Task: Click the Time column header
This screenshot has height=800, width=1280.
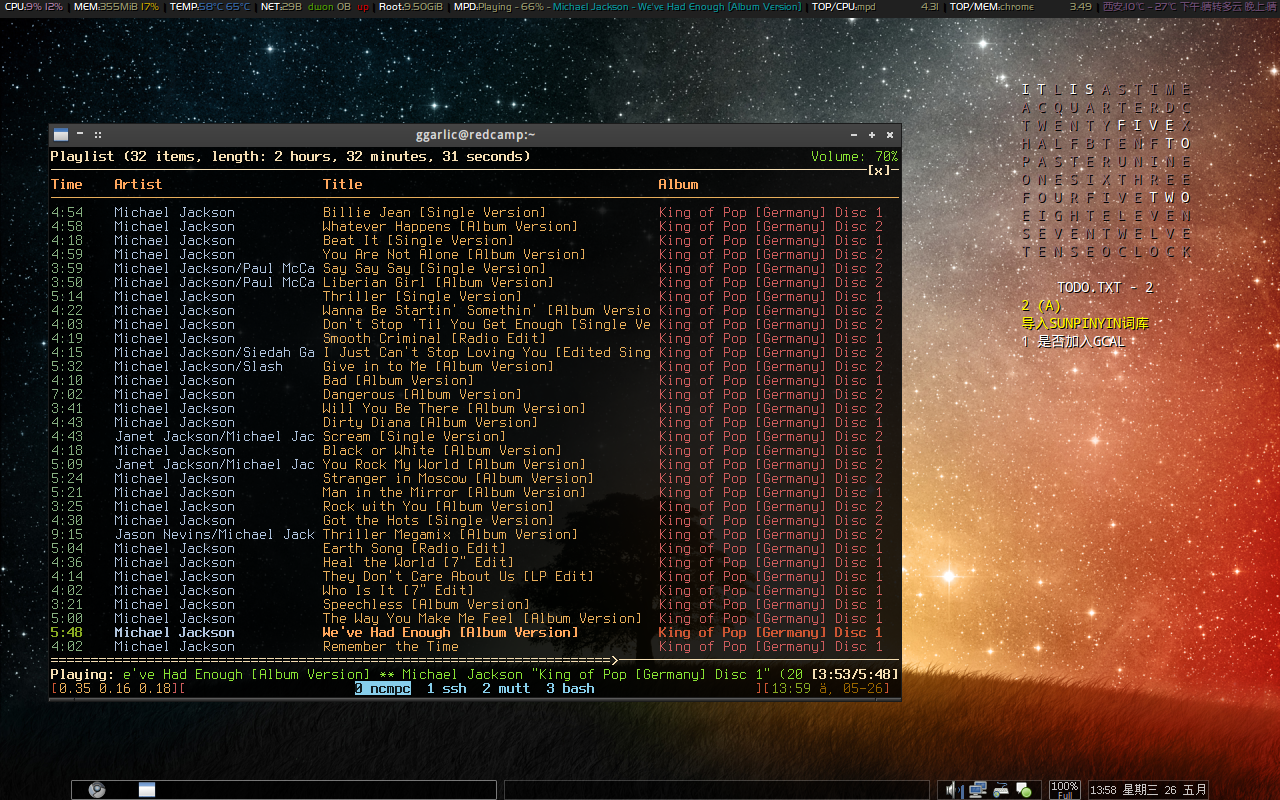Action: pyautogui.click(x=66, y=184)
